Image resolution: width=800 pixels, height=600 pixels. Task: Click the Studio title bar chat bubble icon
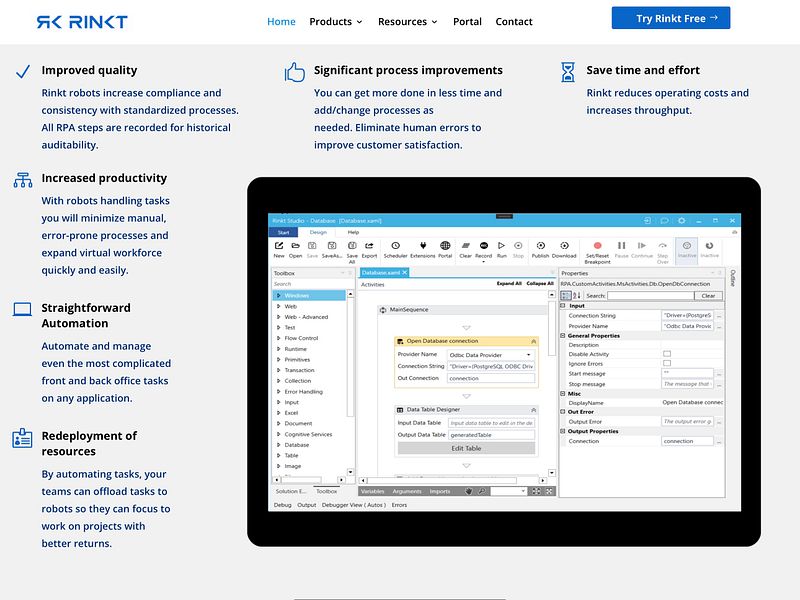tap(664, 220)
